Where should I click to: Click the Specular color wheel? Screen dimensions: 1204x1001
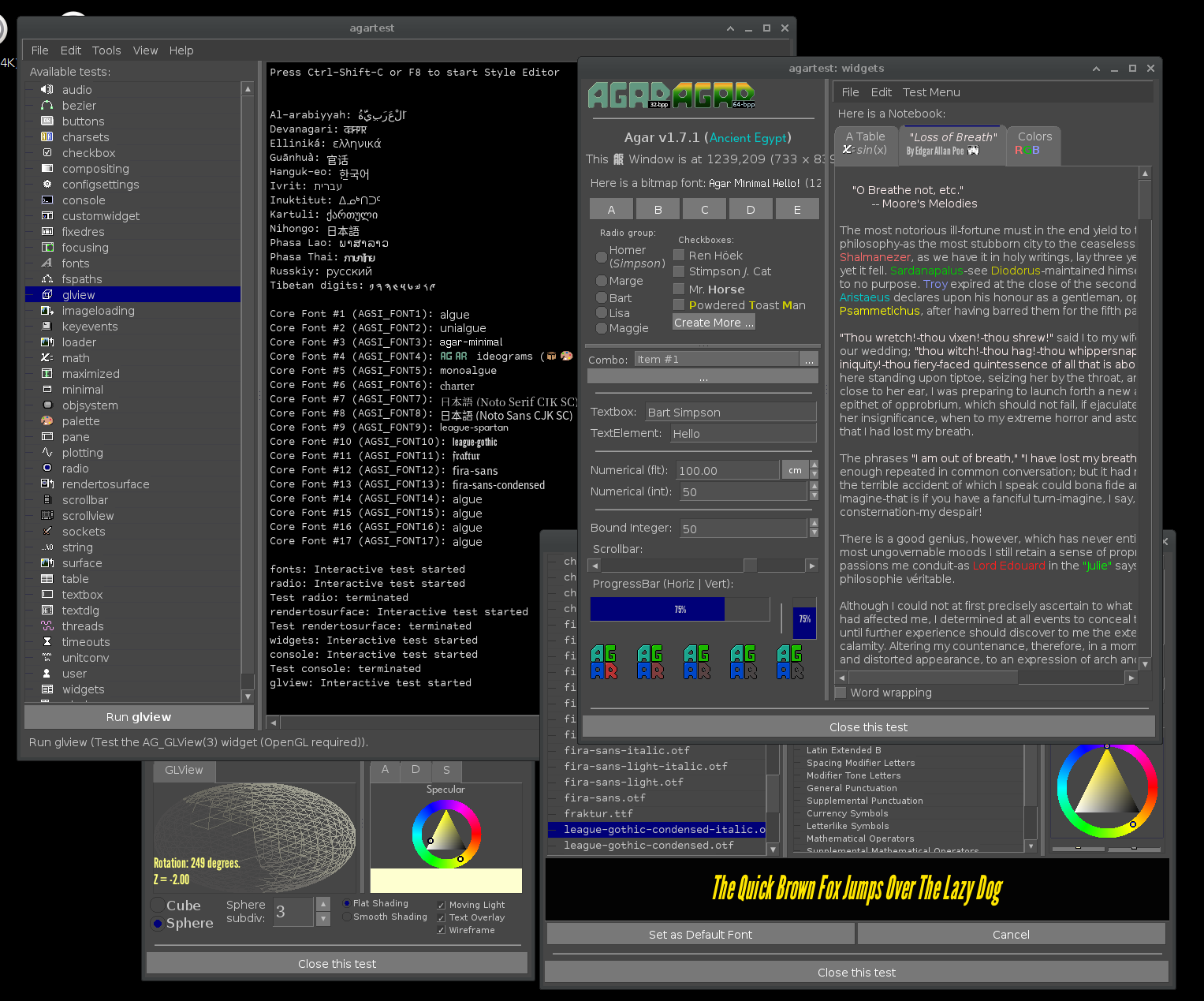tap(446, 835)
